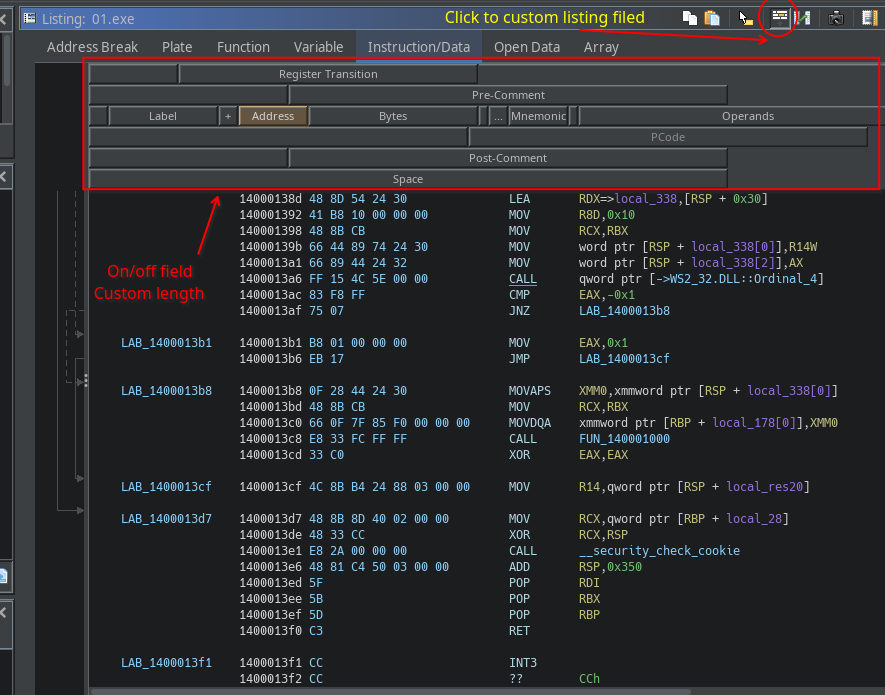Click the Listing window title icon

click(x=30, y=18)
